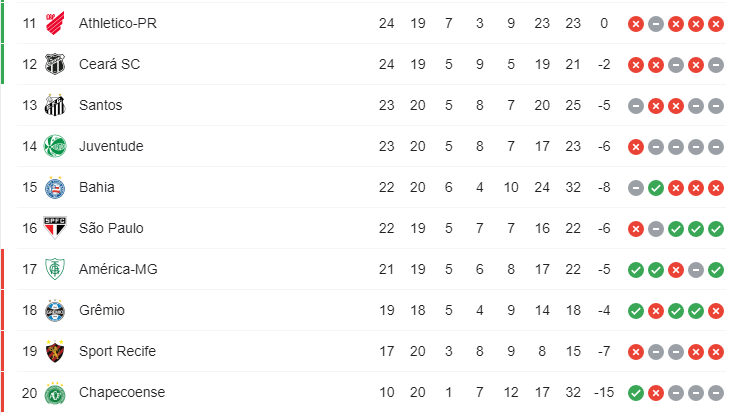Click Bahia's green win form icon

pos(656,188)
